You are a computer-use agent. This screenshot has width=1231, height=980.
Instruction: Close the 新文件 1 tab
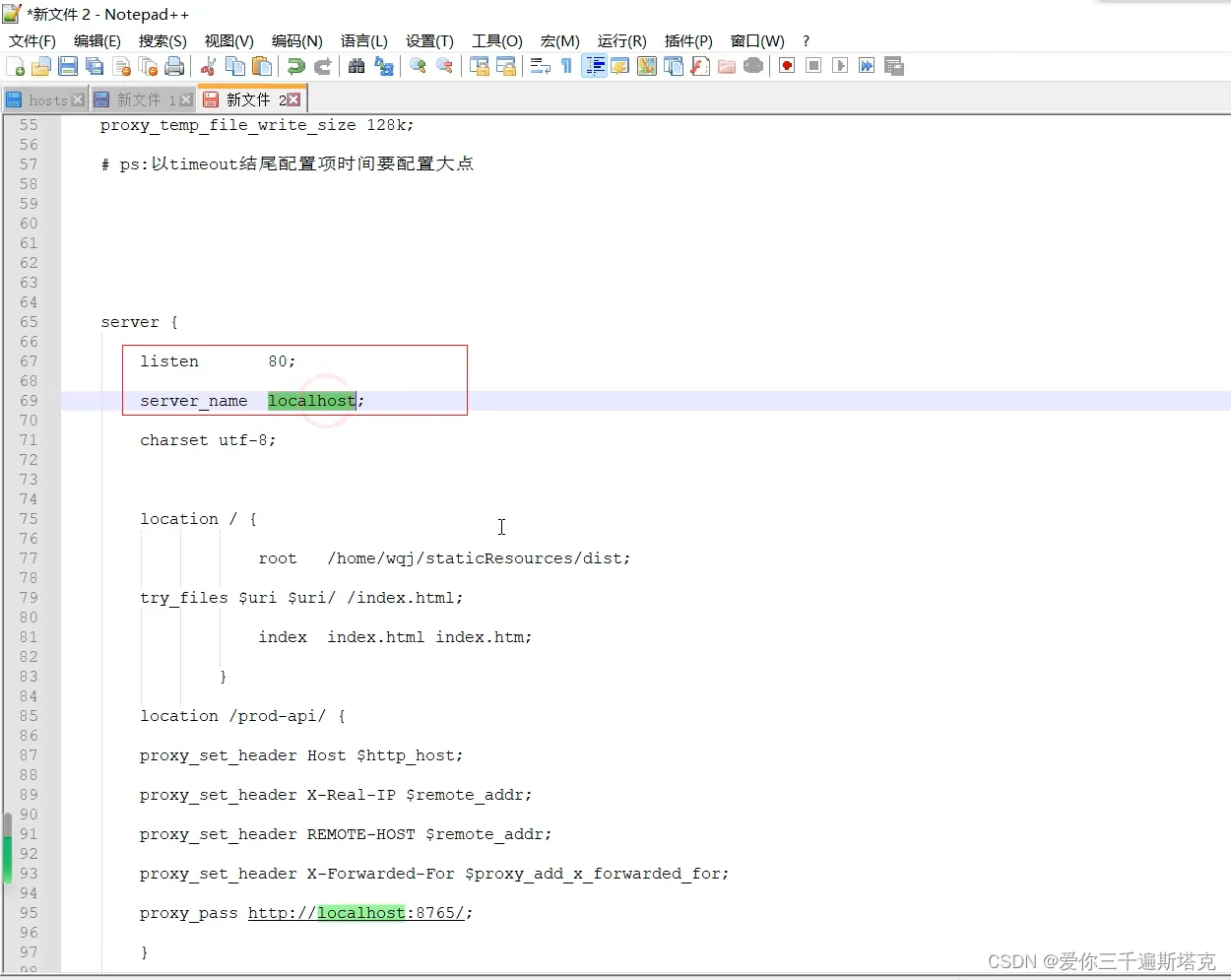(x=186, y=99)
